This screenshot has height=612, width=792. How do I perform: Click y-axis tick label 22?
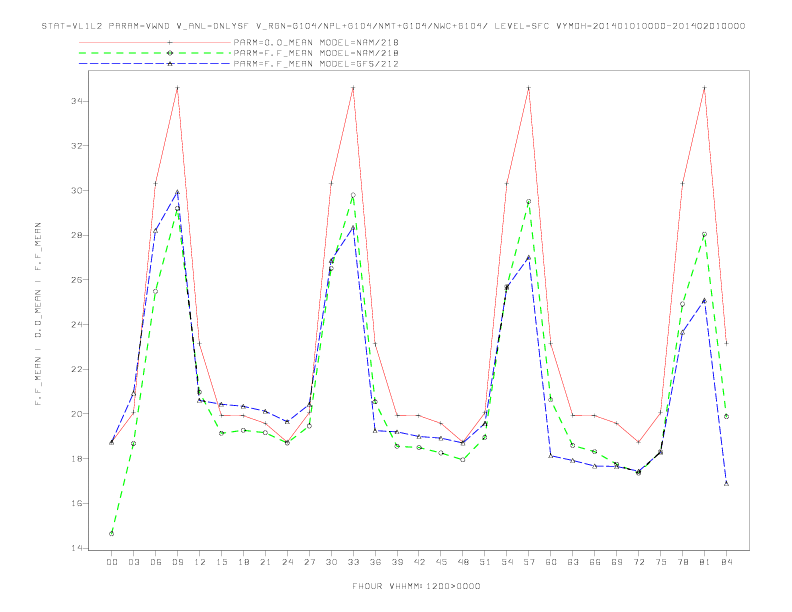pyautogui.click(x=77, y=369)
